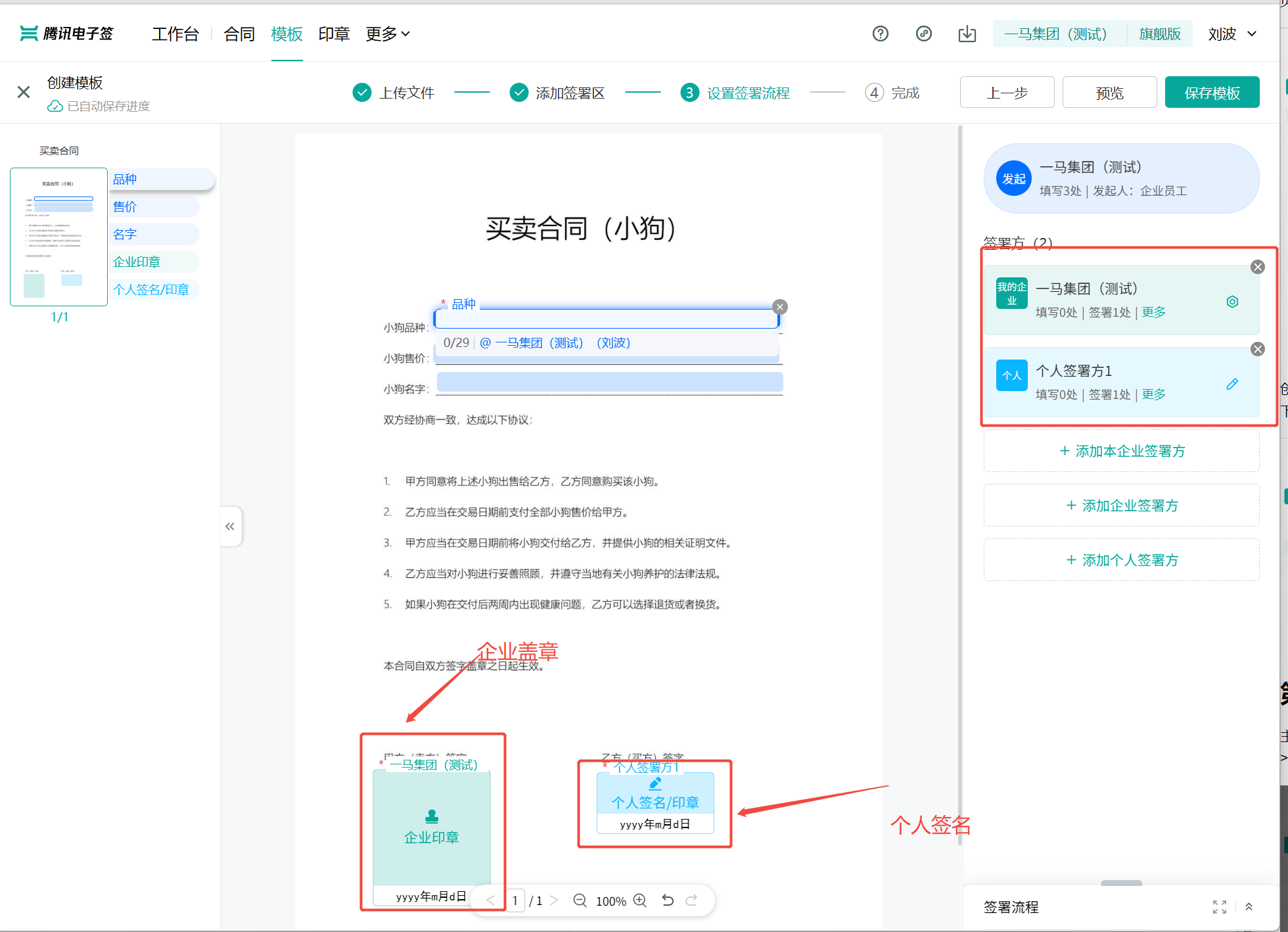The width and height of the screenshot is (1288, 932).
Task: Expand the 签署流程 panel upward
Action: (1249, 907)
